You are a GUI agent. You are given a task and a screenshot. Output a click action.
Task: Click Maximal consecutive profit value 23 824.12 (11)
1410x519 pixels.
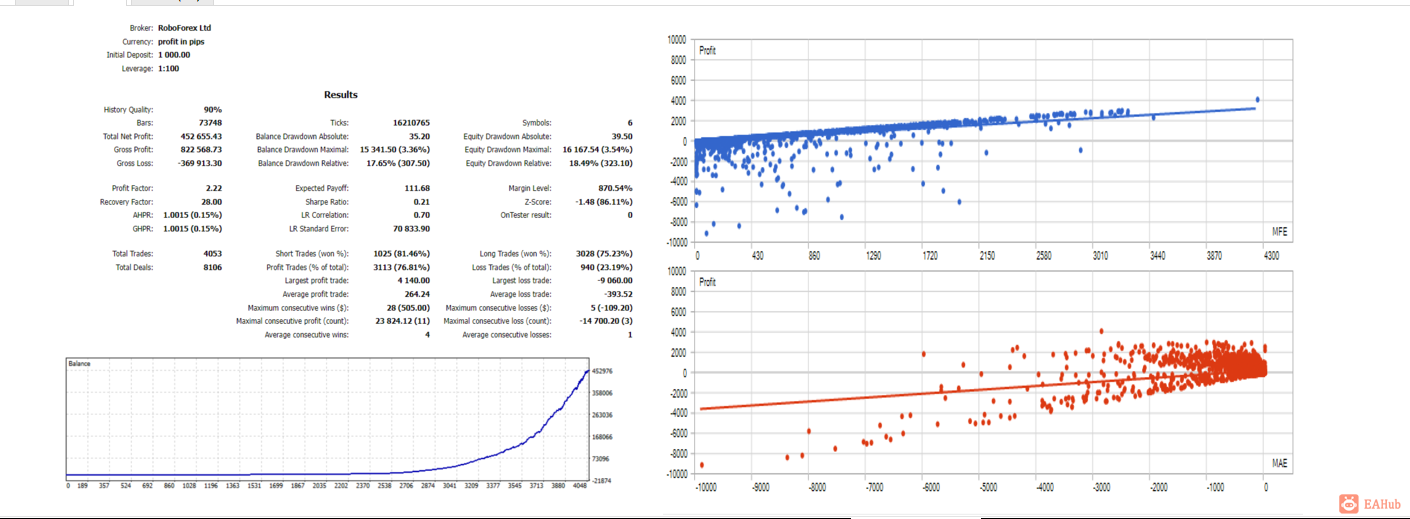point(402,321)
